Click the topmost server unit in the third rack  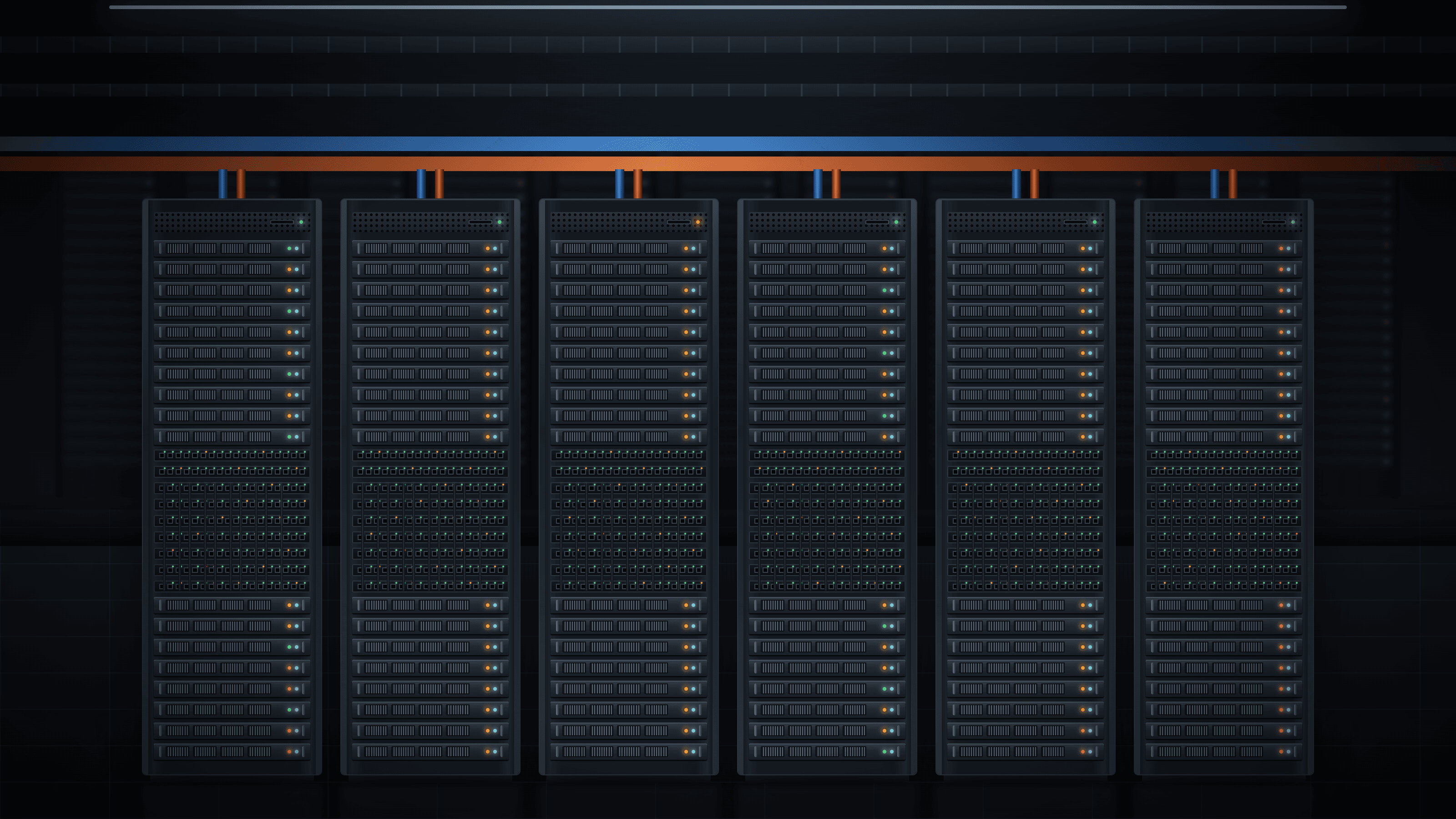click(x=629, y=248)
